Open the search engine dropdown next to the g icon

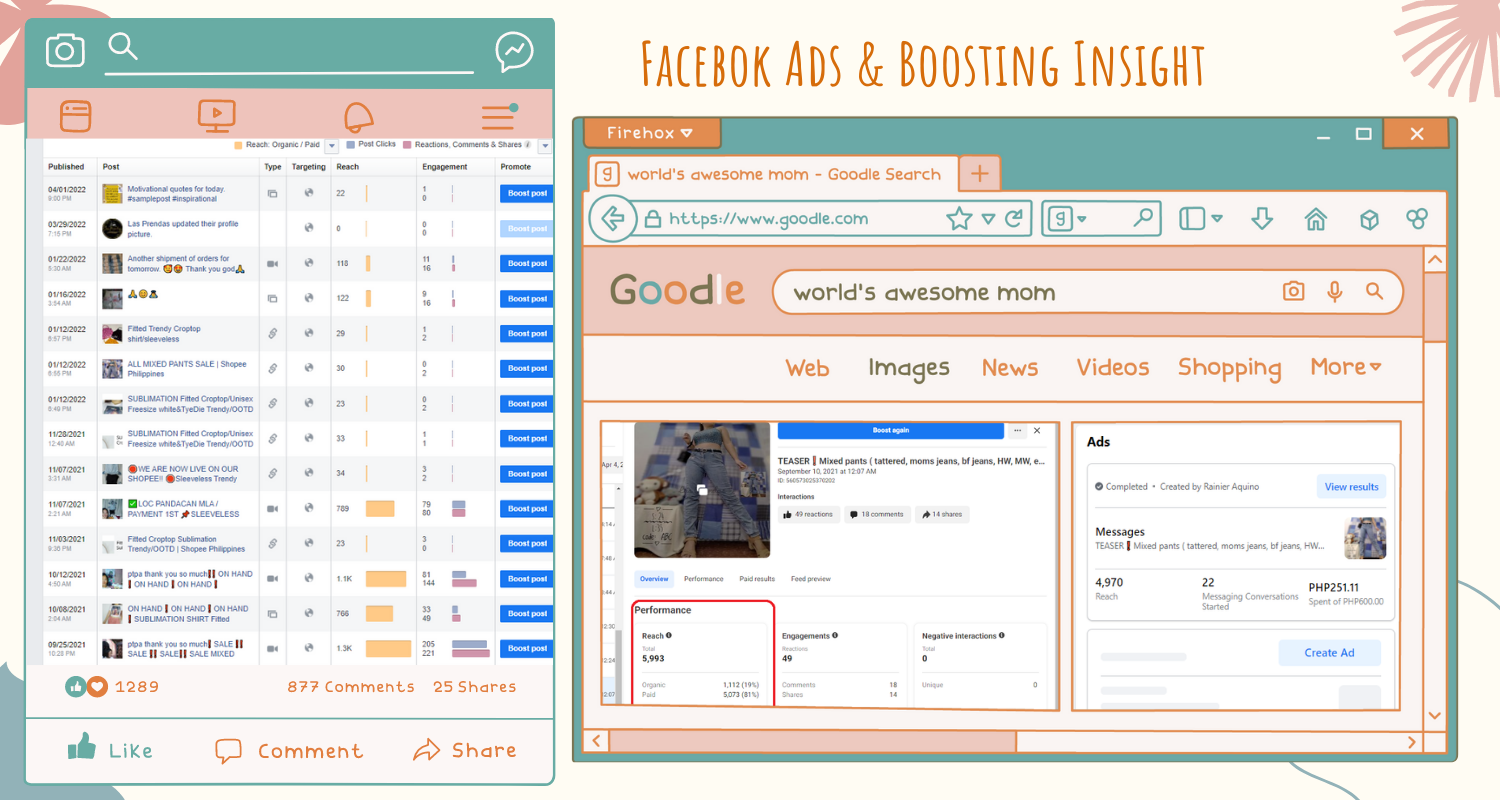coord(1082,219)
